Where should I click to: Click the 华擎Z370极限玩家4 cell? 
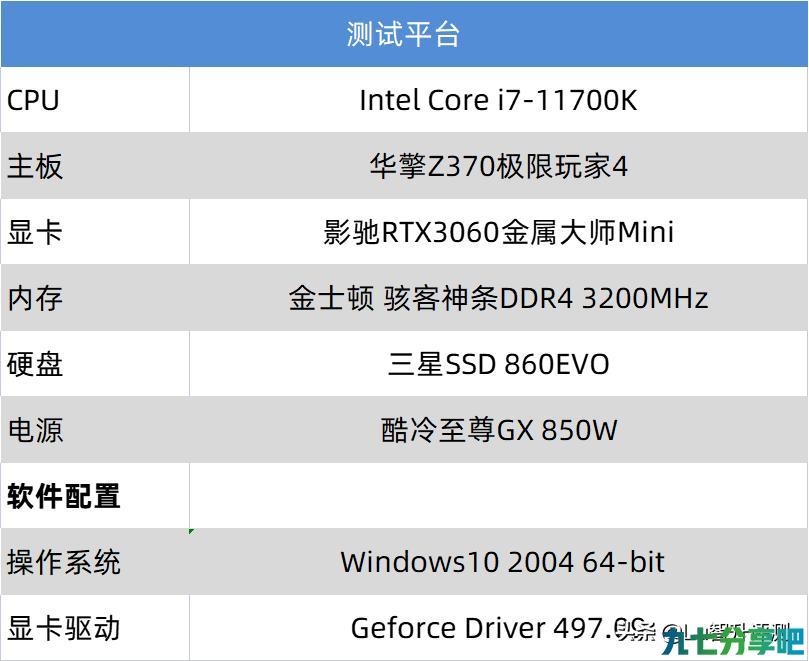[498, 166]
